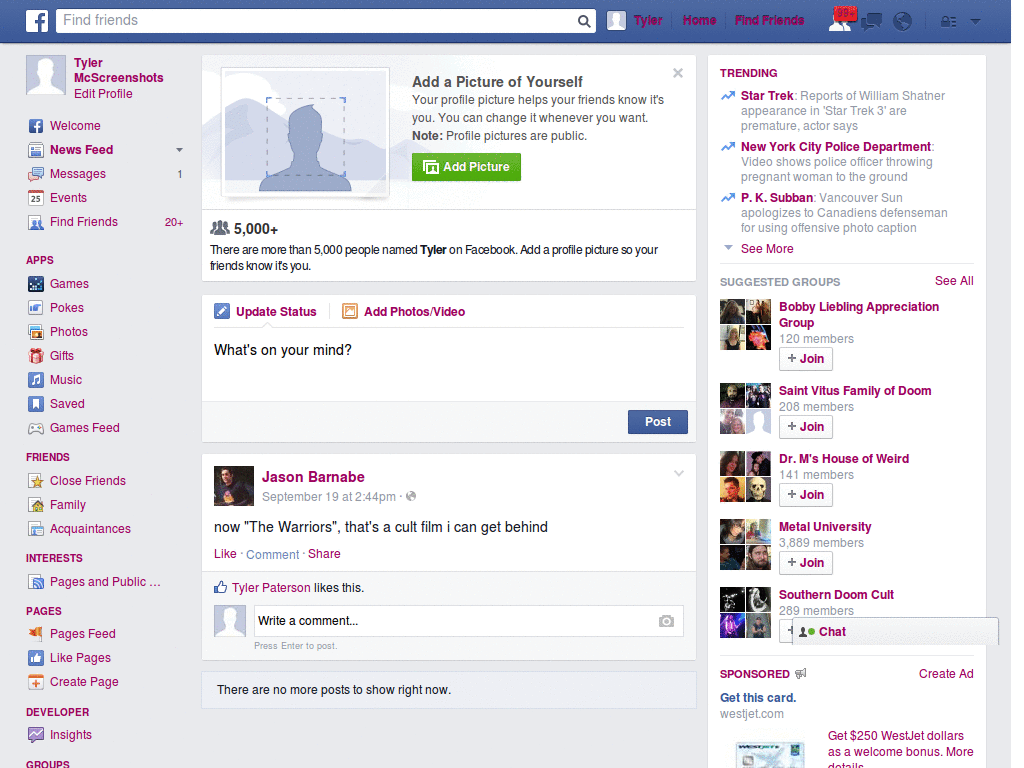Attach photo using comment camera icon
This screenshot has height=768, width=1024.
[666, 621]
